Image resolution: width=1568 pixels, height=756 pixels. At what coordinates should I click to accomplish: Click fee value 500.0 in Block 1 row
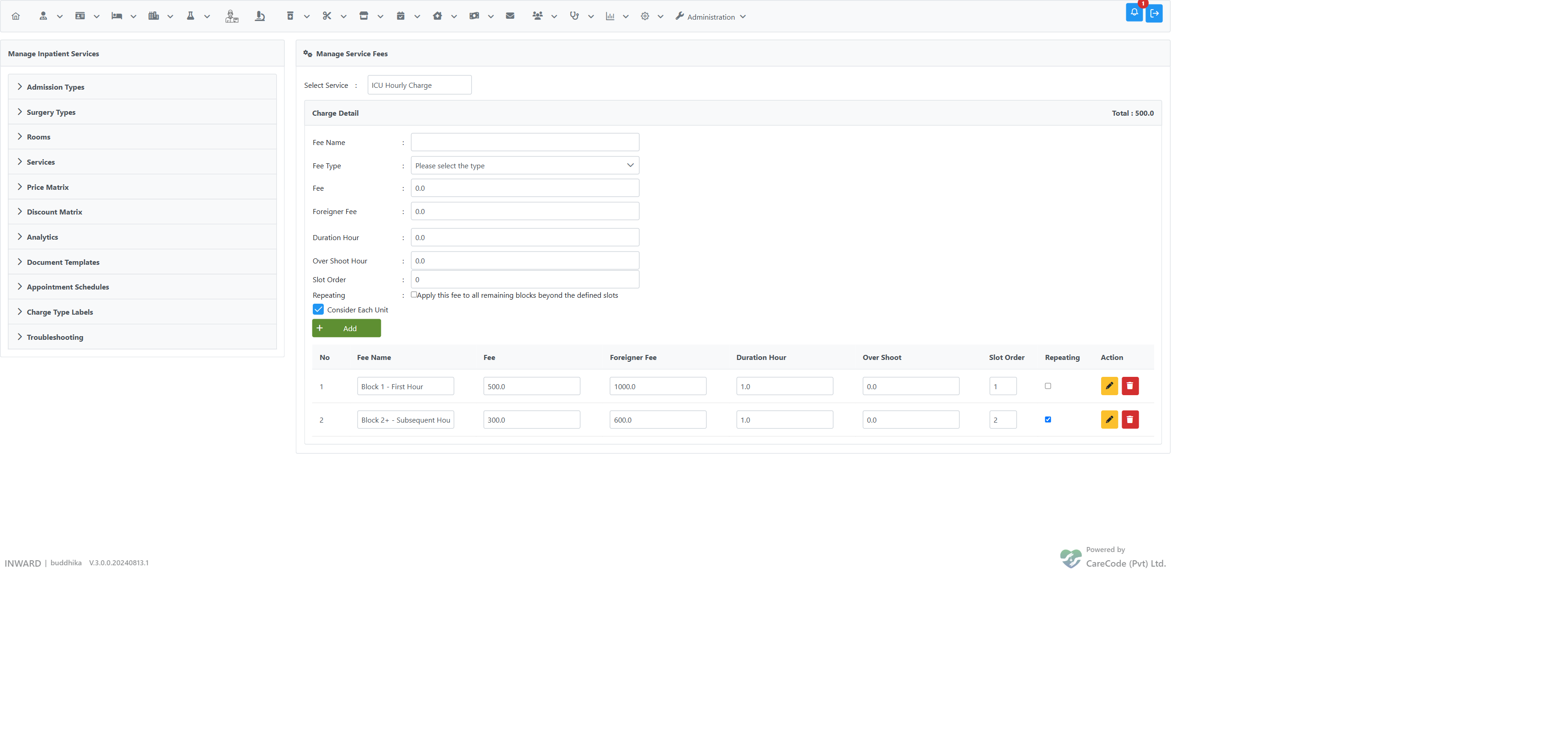coord(532,386)
